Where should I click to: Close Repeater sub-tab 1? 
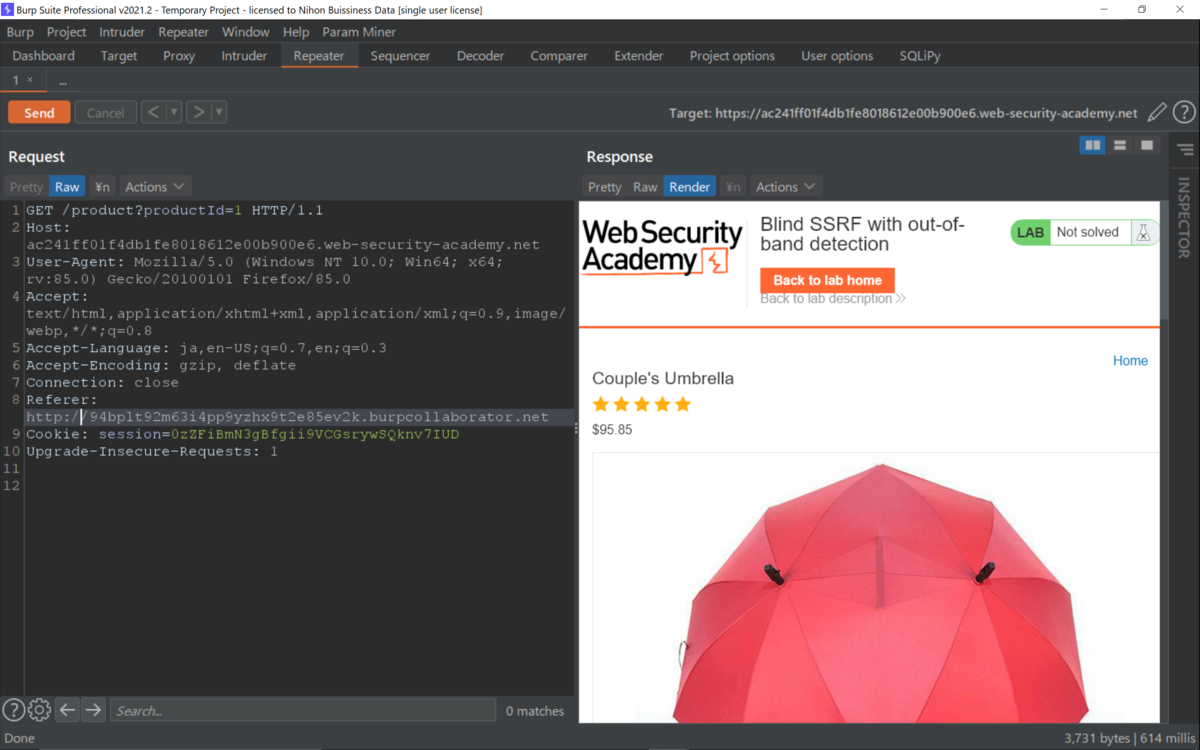coord(30,80)
